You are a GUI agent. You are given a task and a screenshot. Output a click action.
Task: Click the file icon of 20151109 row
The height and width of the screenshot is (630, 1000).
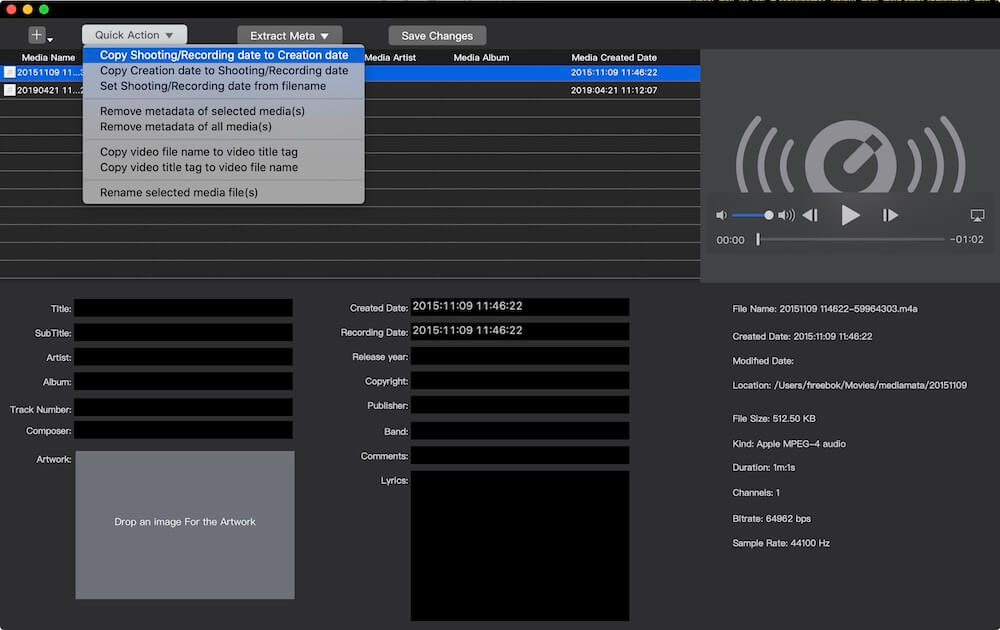pos(9,72)
